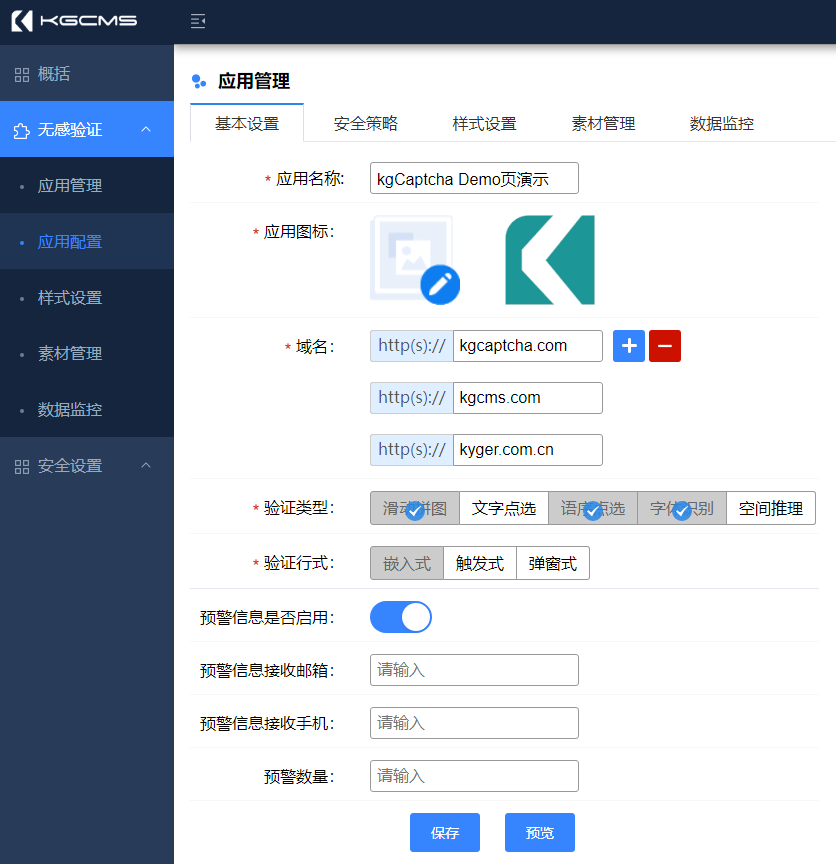
Task: Click the 应用名称 input field
Action: point(474,178)
